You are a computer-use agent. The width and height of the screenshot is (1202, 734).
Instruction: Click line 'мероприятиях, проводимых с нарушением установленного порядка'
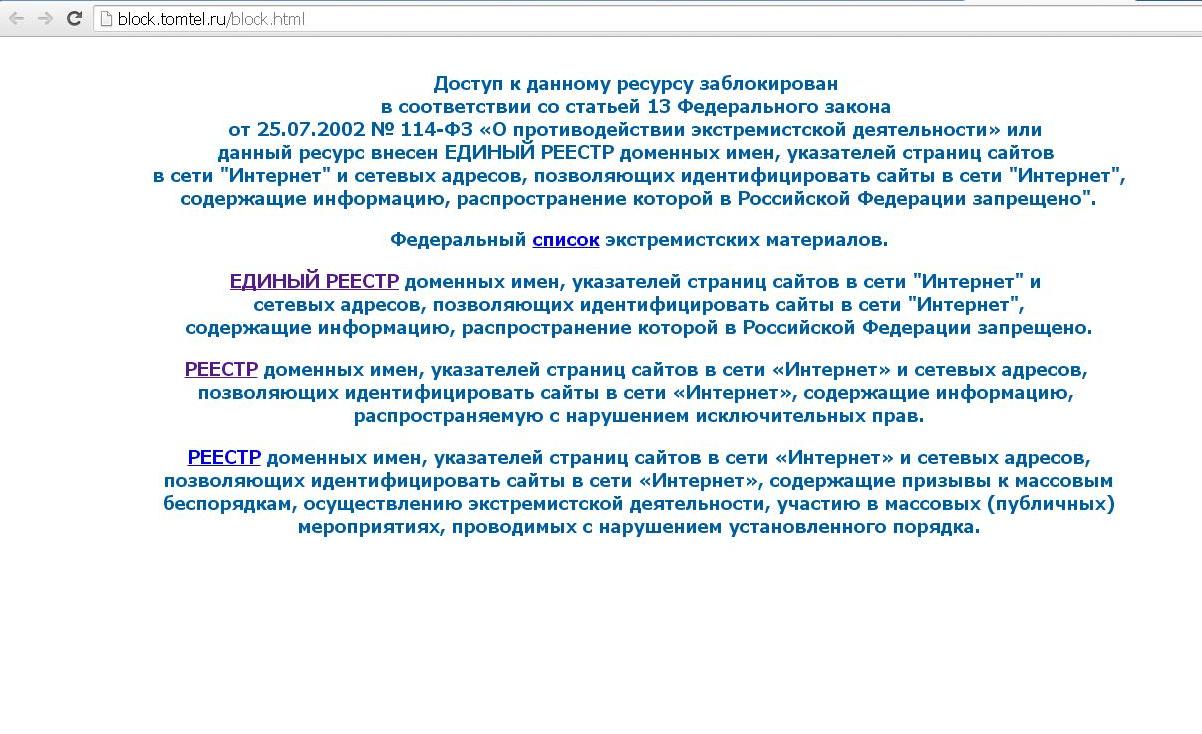tap(638, 527)
